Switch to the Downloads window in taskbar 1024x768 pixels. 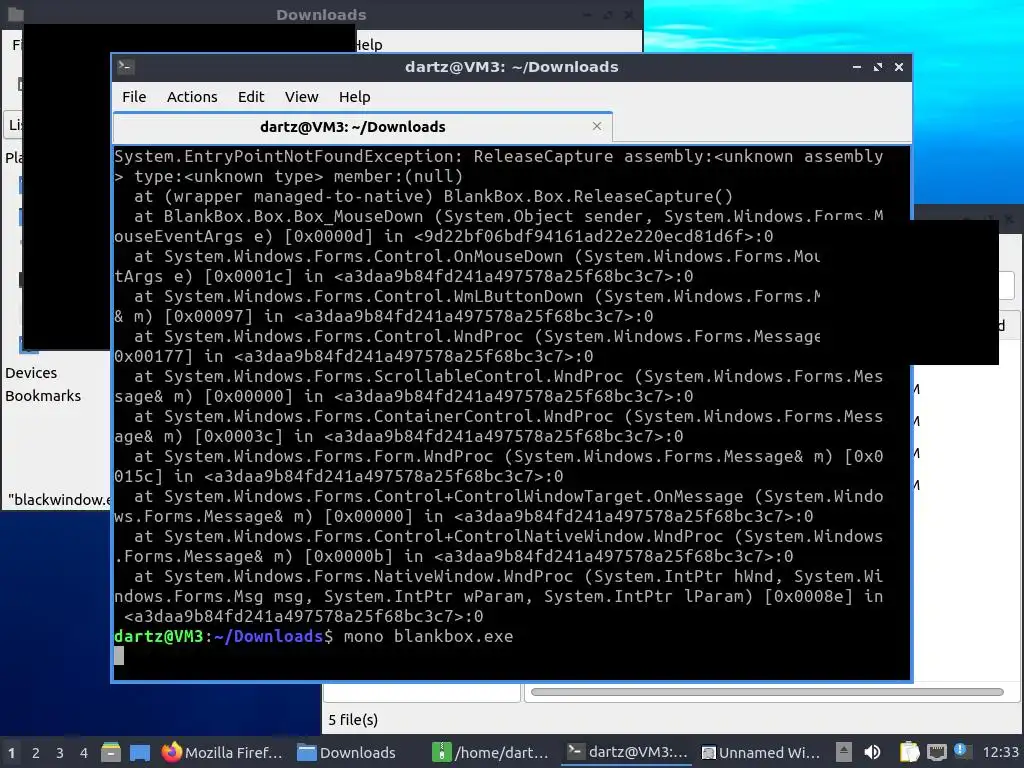347,752
